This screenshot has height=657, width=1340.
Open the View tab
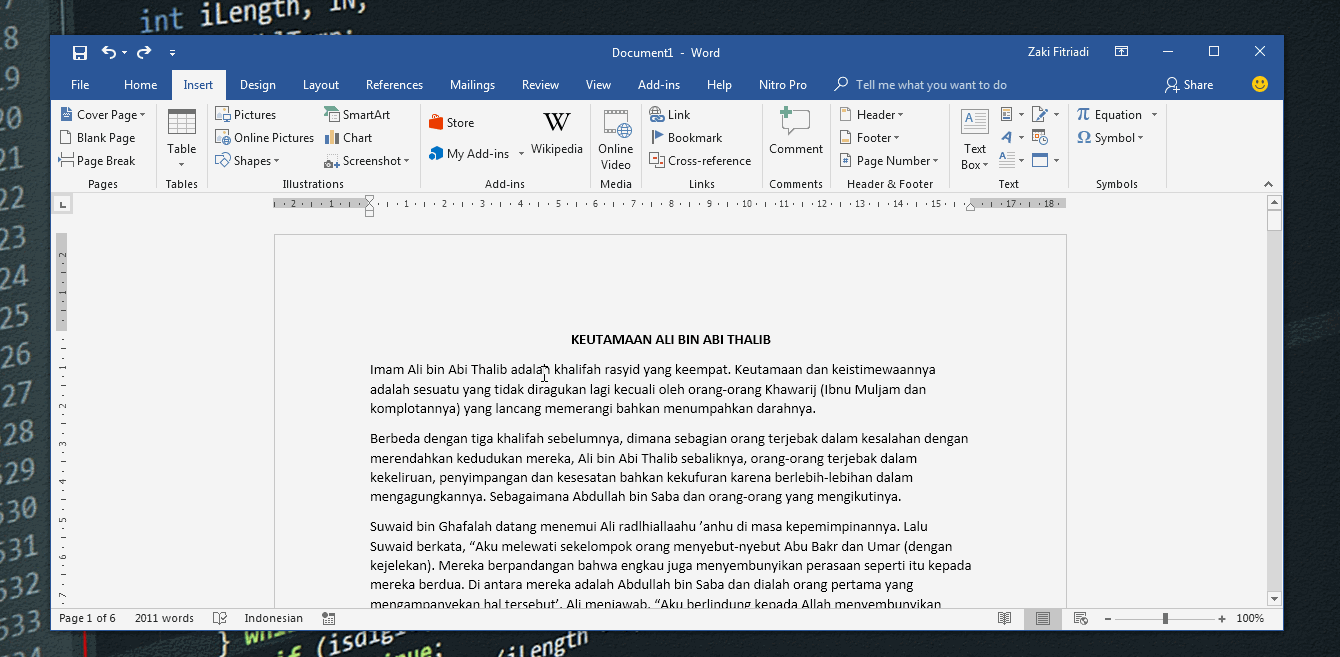[598, 85]
